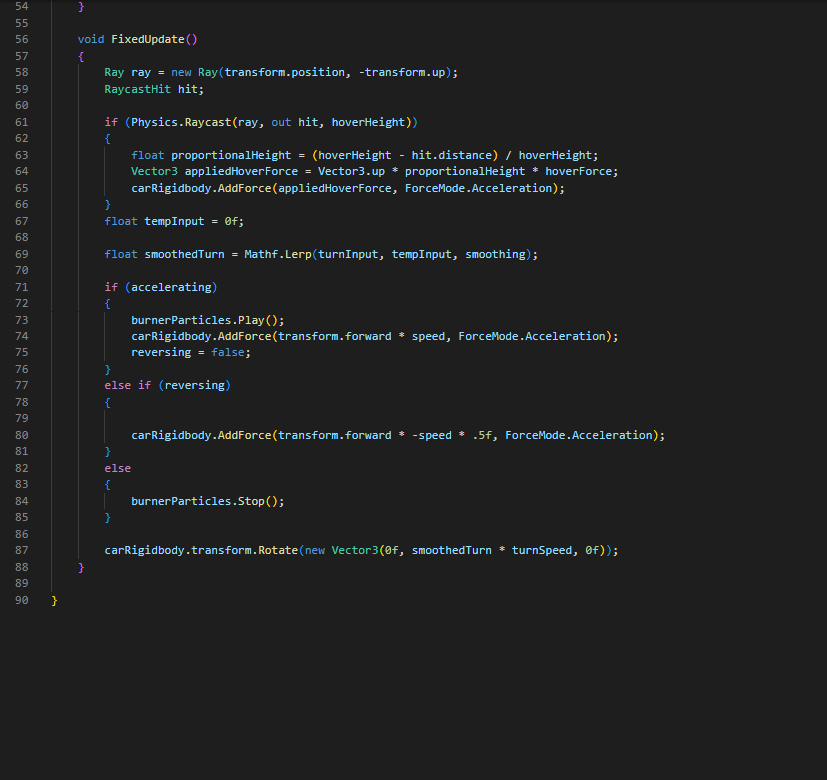Screen dimensions: 827x780
Task: Click the Play call on burnerParticles
Action: 250,320
